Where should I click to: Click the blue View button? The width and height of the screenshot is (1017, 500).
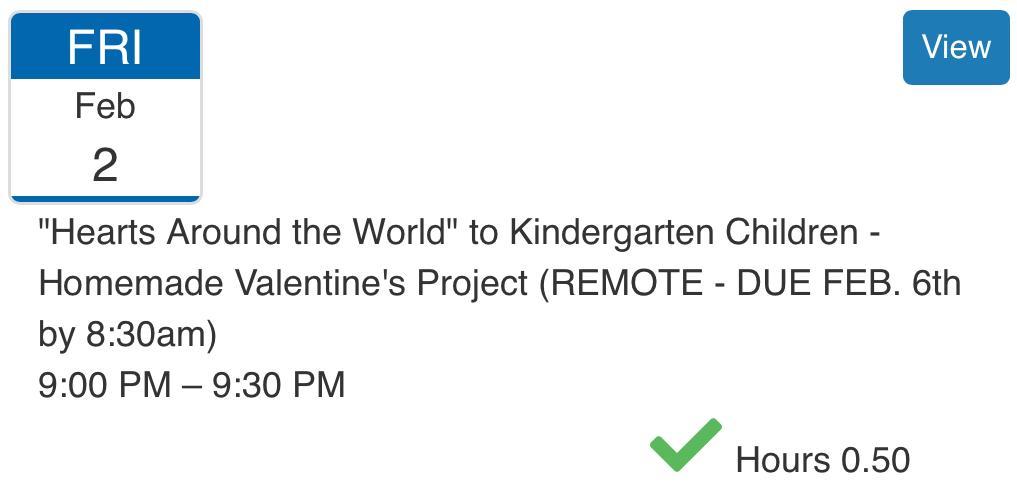click(x=955, y=47)
